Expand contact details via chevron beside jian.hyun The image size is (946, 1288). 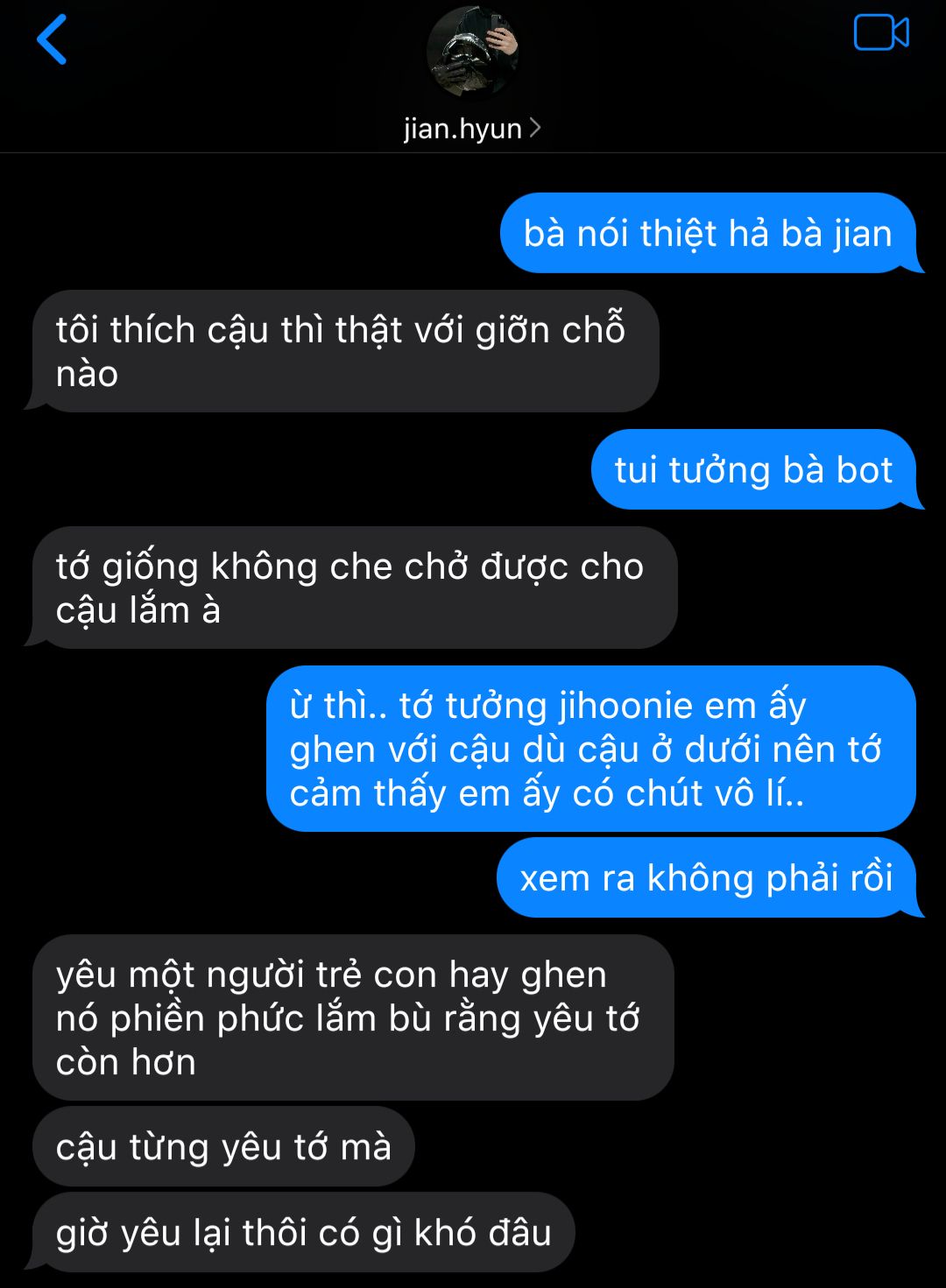535,128
